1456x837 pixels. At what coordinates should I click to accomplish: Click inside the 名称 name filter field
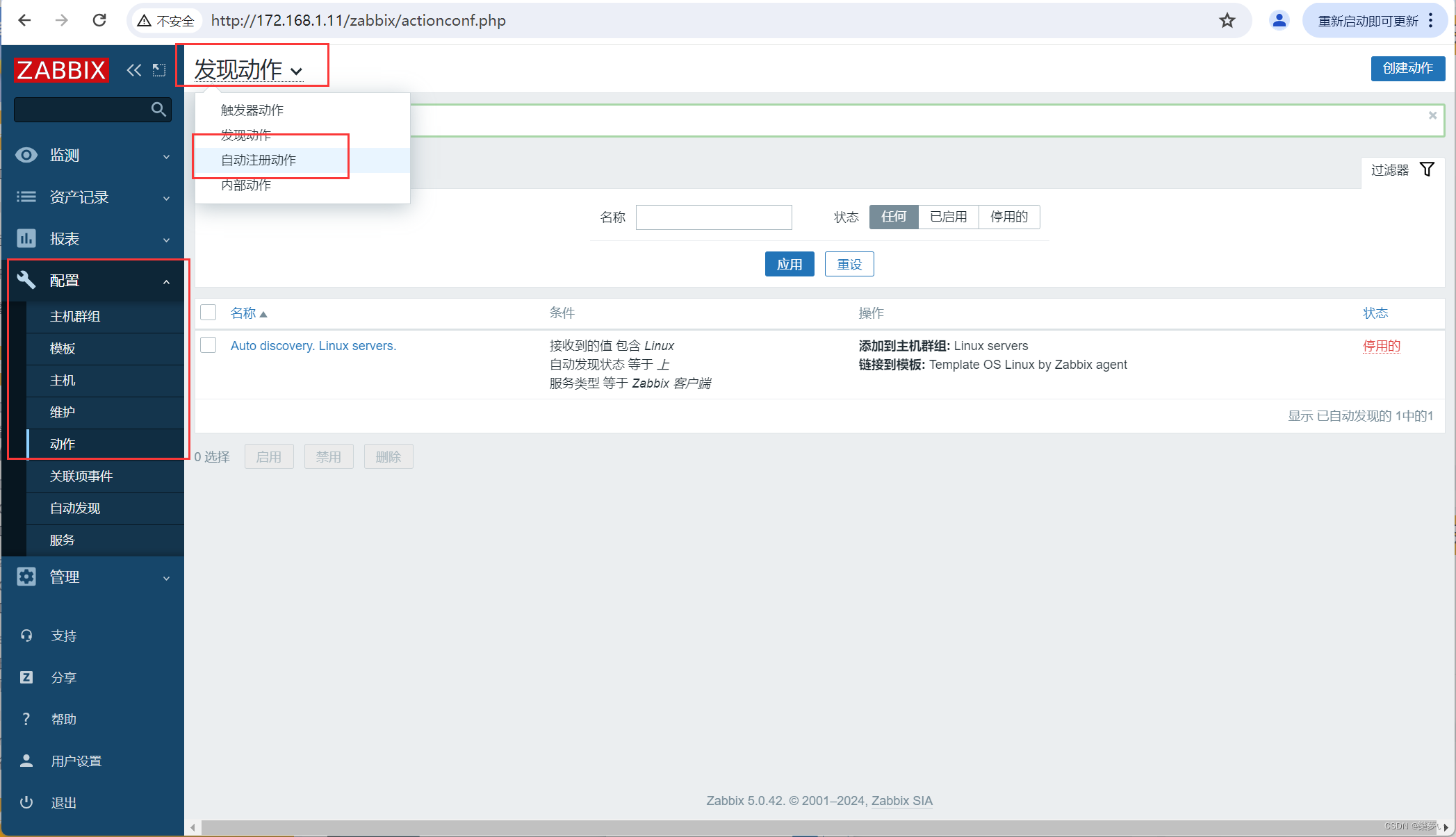[x=714, y=217]
